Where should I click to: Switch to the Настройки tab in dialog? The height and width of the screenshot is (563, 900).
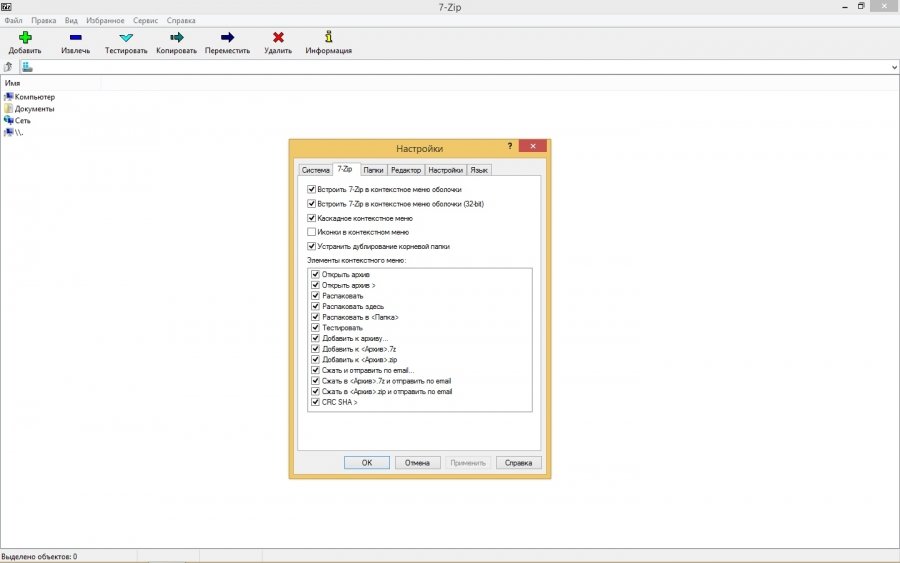click(x=445, y=170)
